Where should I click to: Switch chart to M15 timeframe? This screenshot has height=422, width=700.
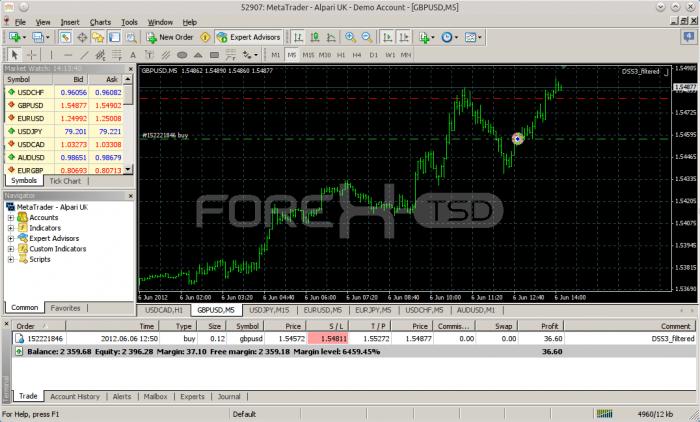(308, 55)
